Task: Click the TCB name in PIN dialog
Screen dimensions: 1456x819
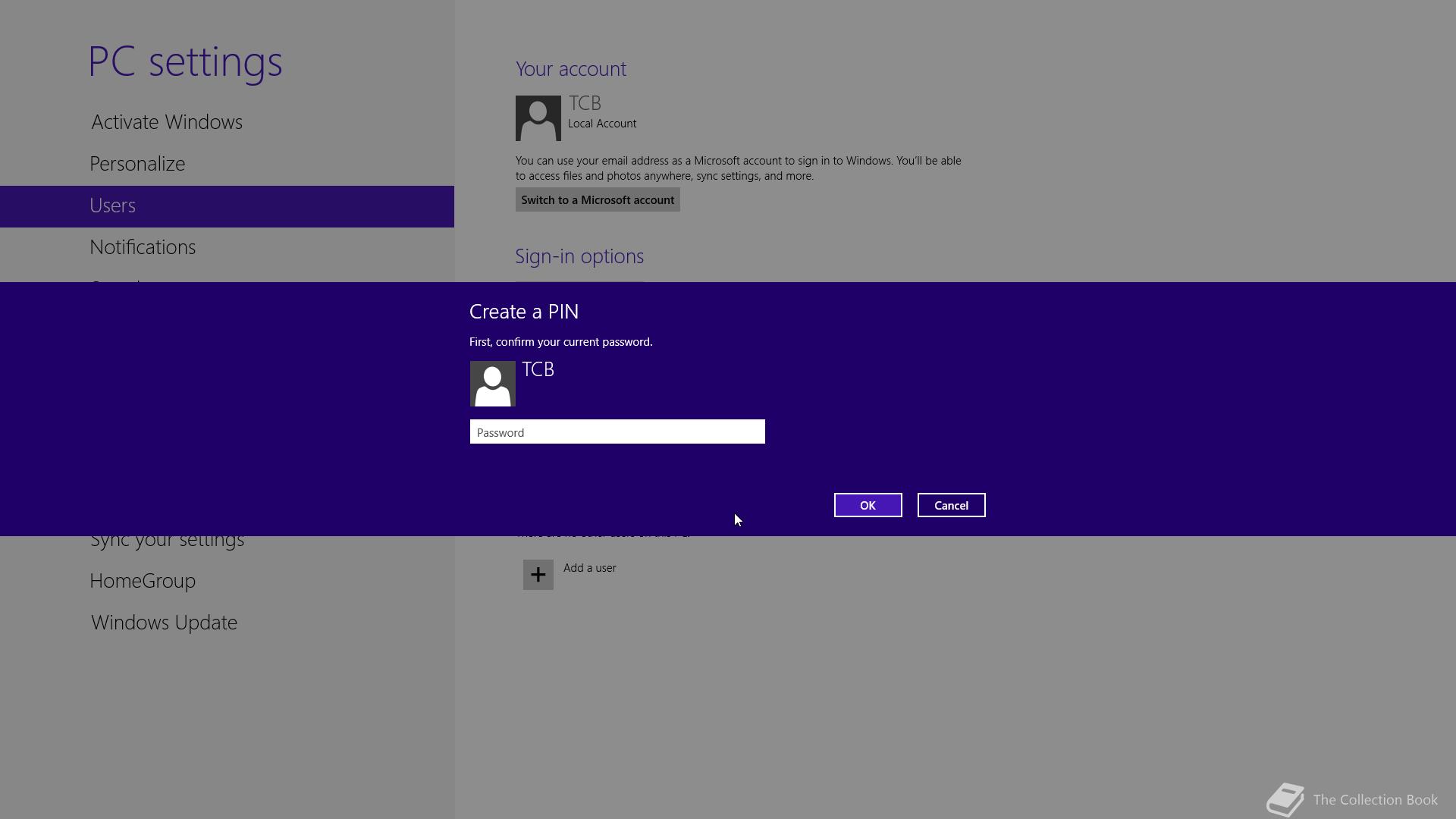Action: point(538,369)
